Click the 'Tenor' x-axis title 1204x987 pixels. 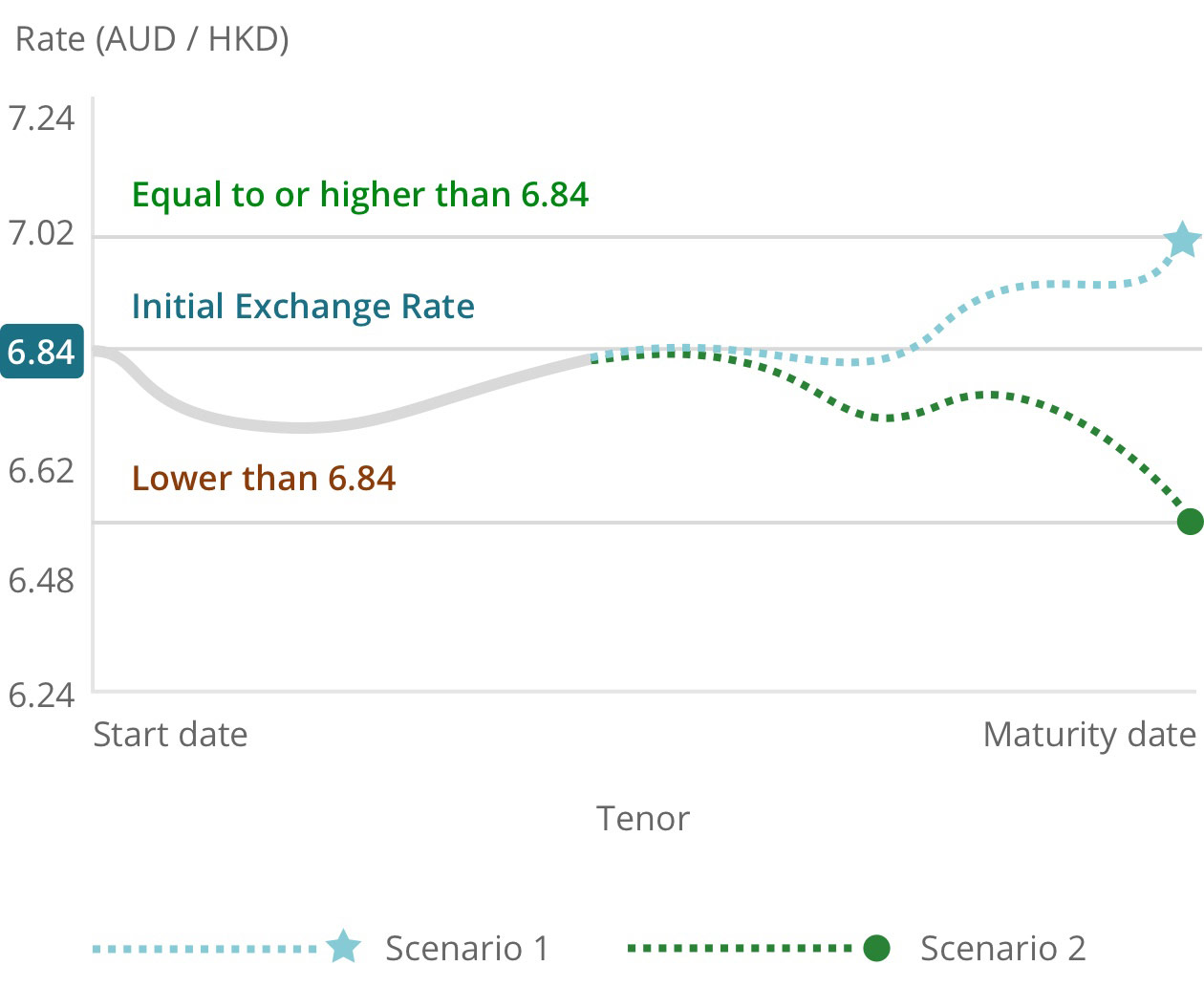pos(642,819)
